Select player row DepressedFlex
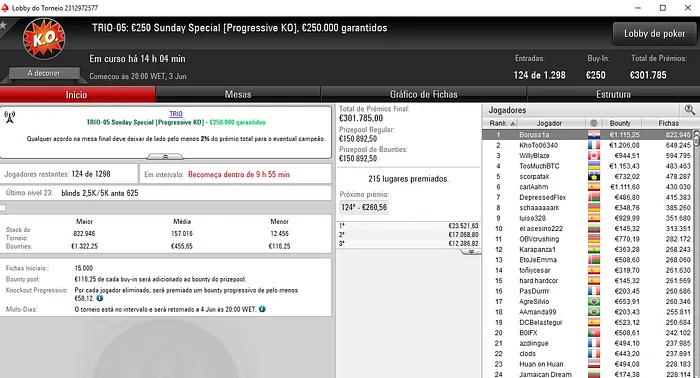 coord(588,197)
